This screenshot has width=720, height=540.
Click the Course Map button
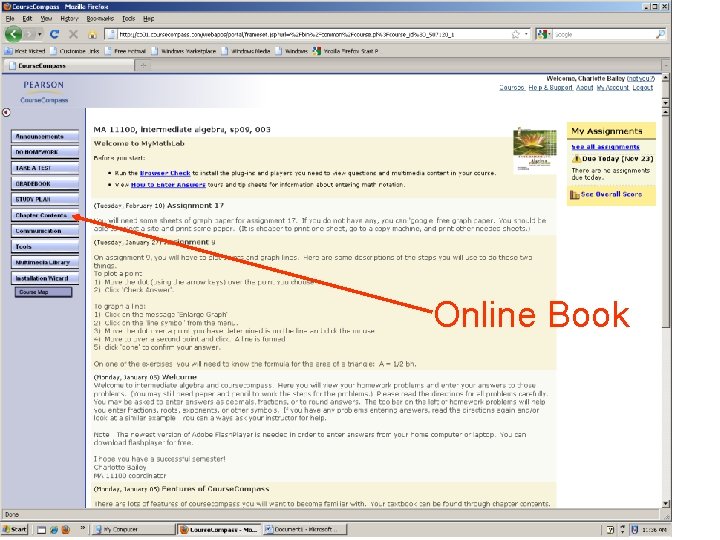44,292
